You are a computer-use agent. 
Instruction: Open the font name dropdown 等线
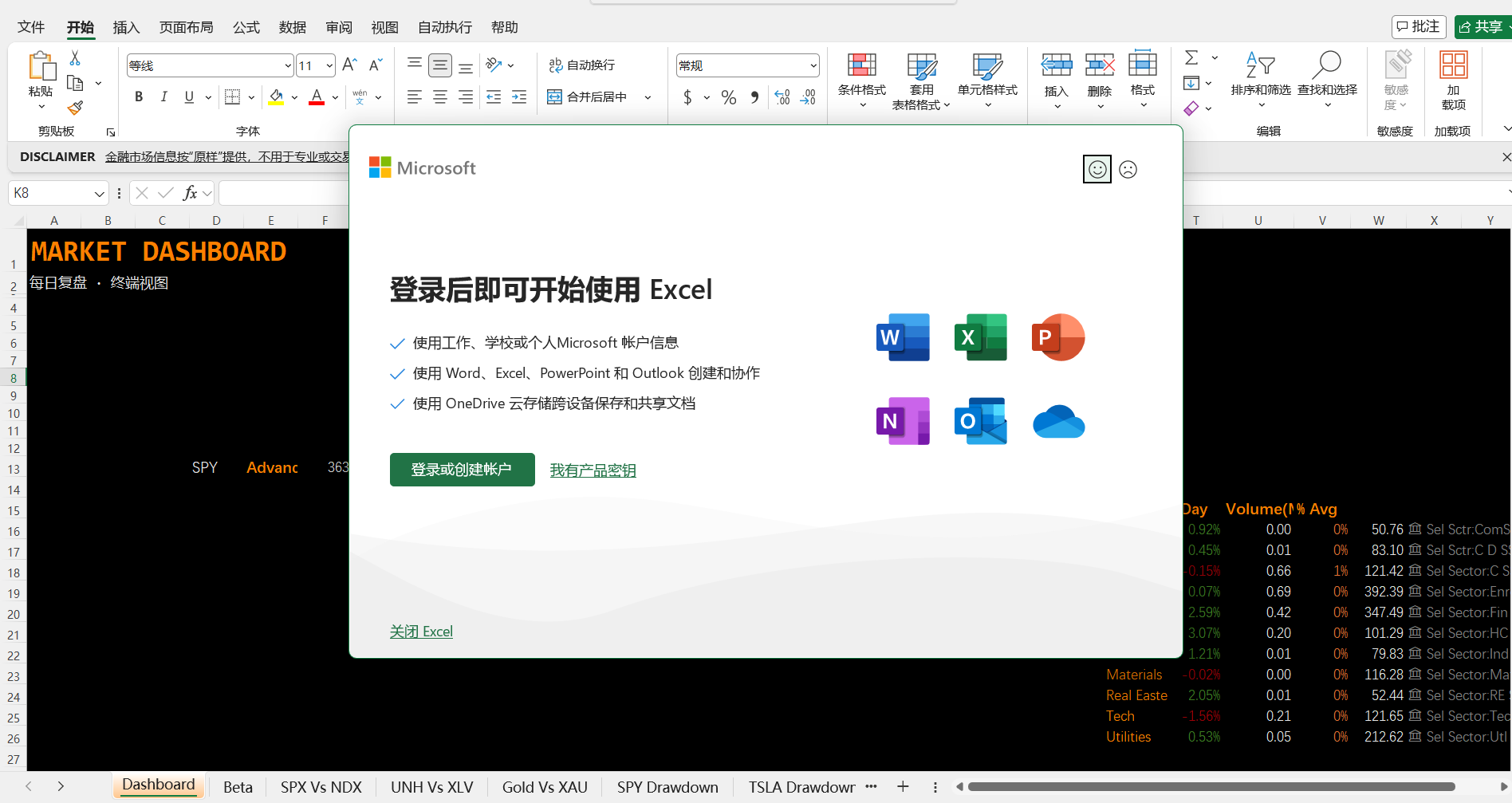(x=288, y=66)
